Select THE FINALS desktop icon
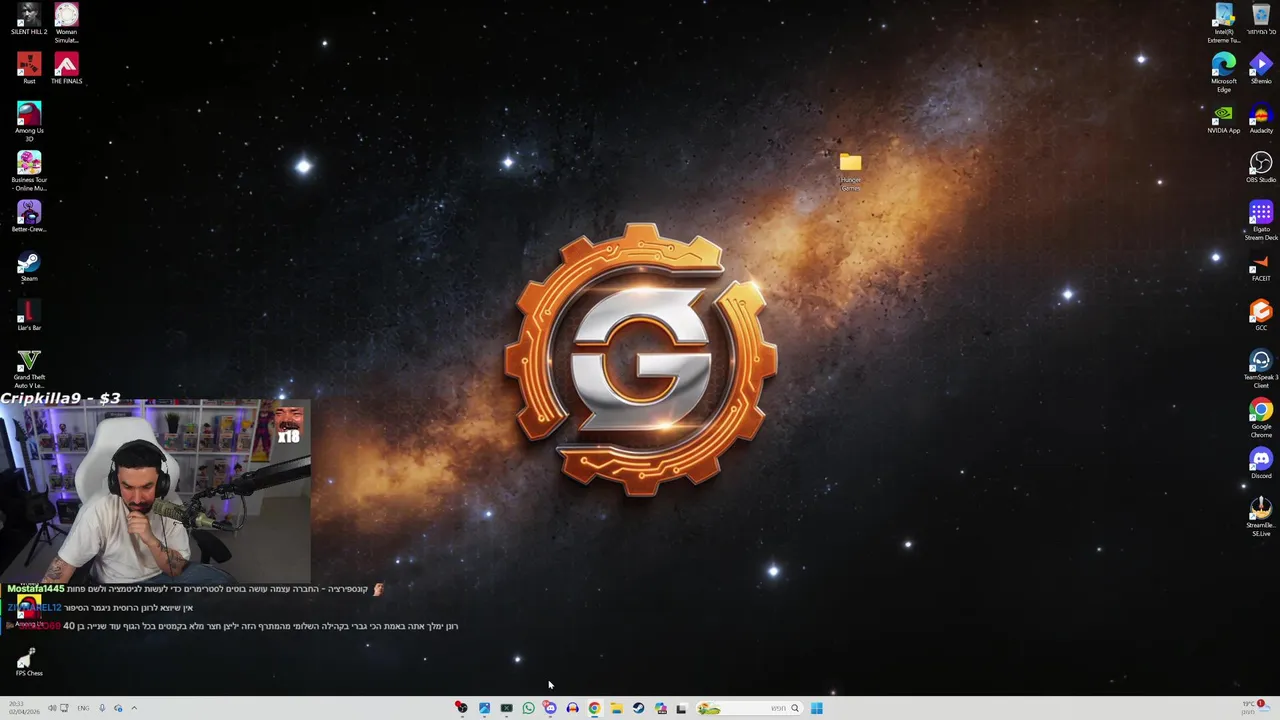 click(x=66, y=69)
